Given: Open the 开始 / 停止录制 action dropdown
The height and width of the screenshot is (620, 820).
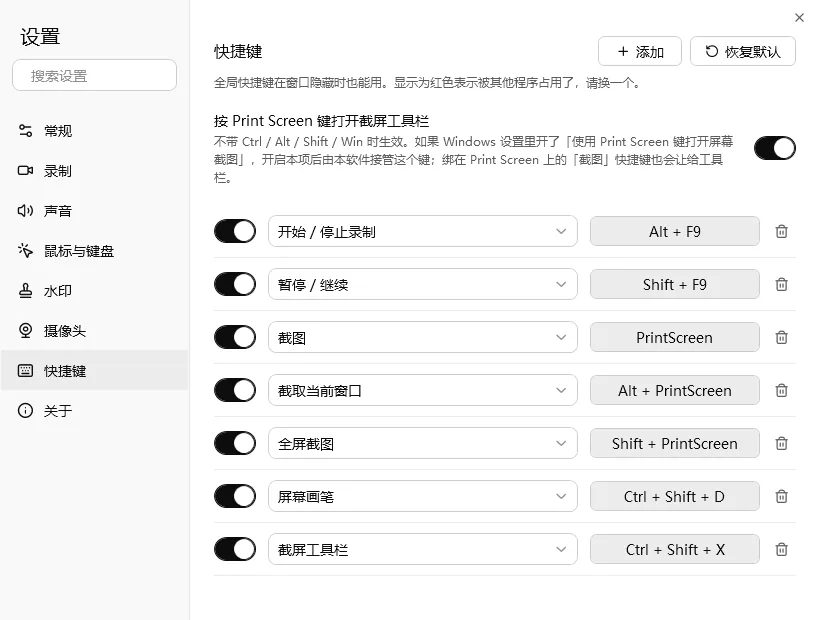Looking at the screenshot, I should point(423,231).
